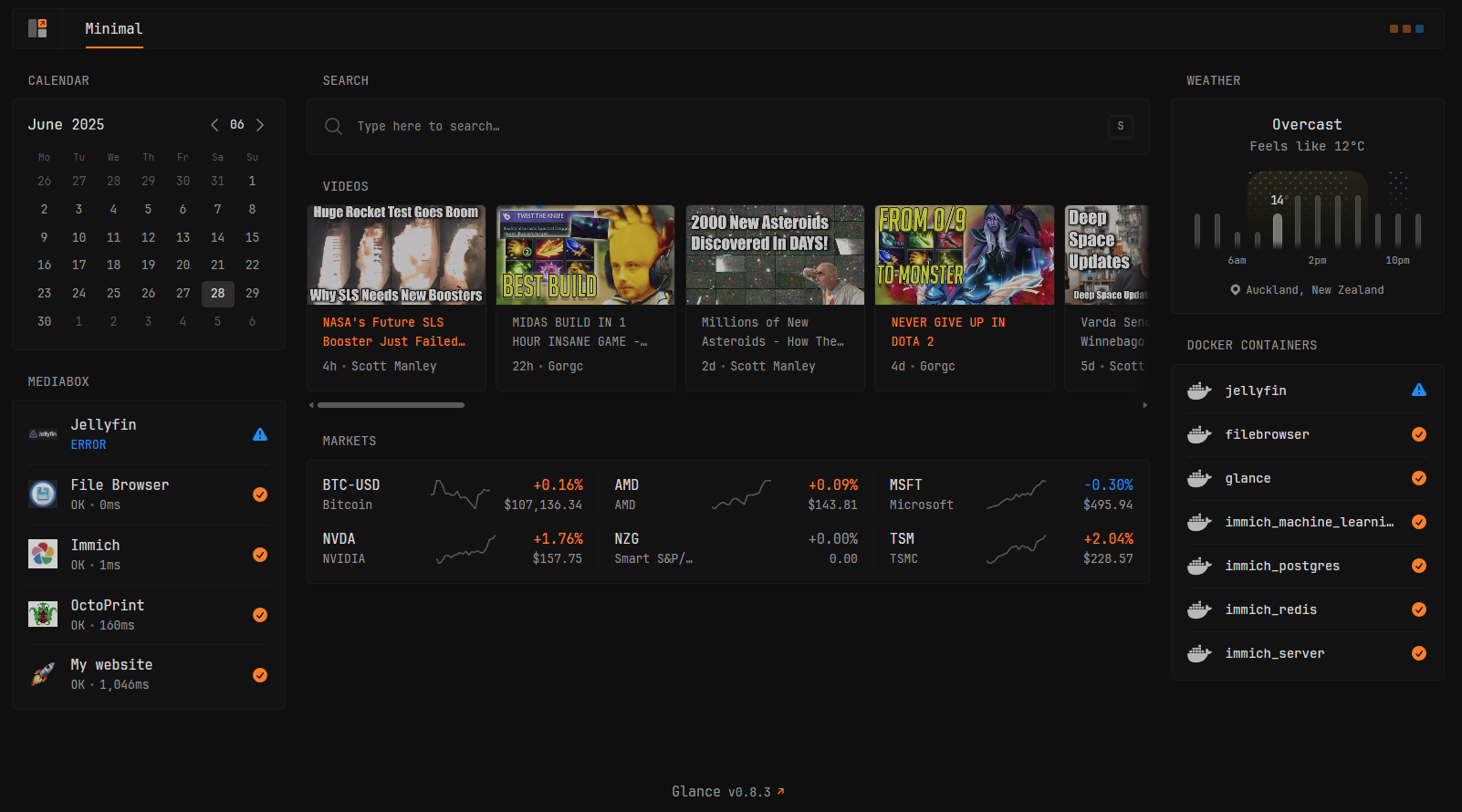Click glance container status checkmark
The width and height of the screenshot is (1462, 812).
click(x=1419, y=478)
